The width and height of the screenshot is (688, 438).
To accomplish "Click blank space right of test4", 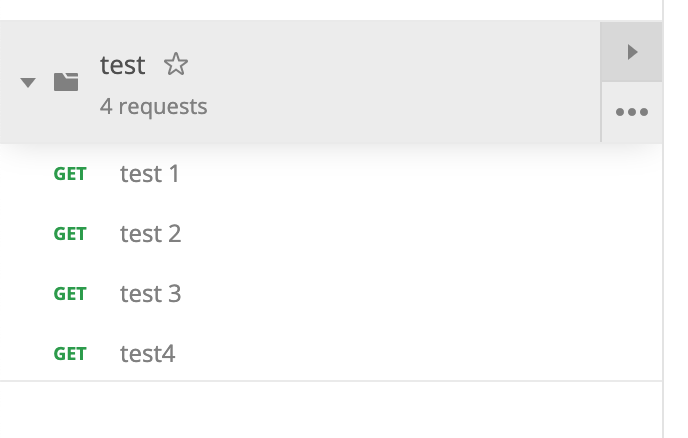I will (417, 354).
